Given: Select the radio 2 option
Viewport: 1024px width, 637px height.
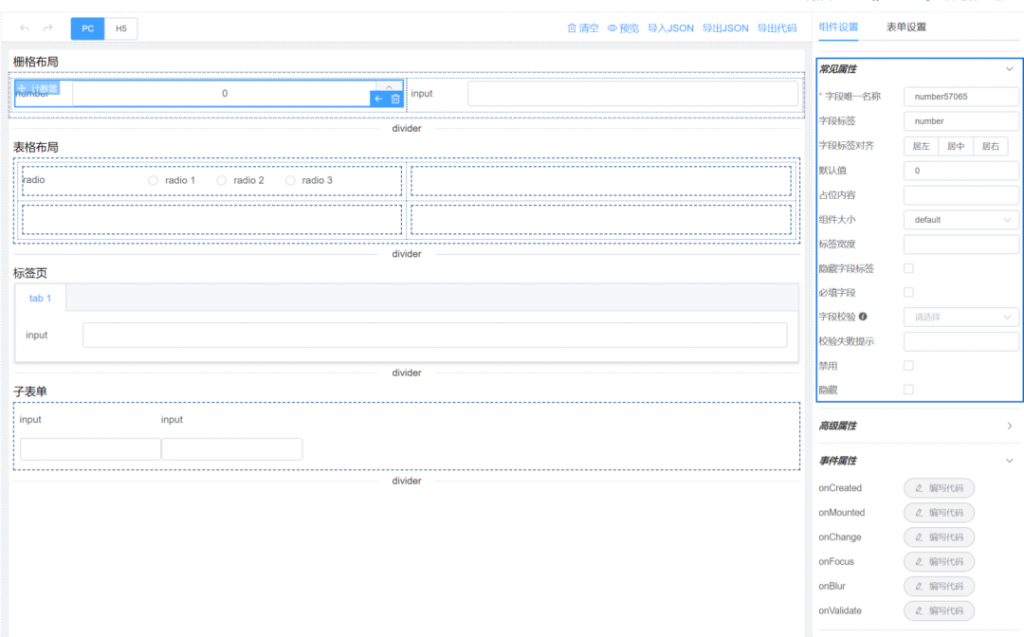Looking at the screenshot, I should tap(222, 180).
